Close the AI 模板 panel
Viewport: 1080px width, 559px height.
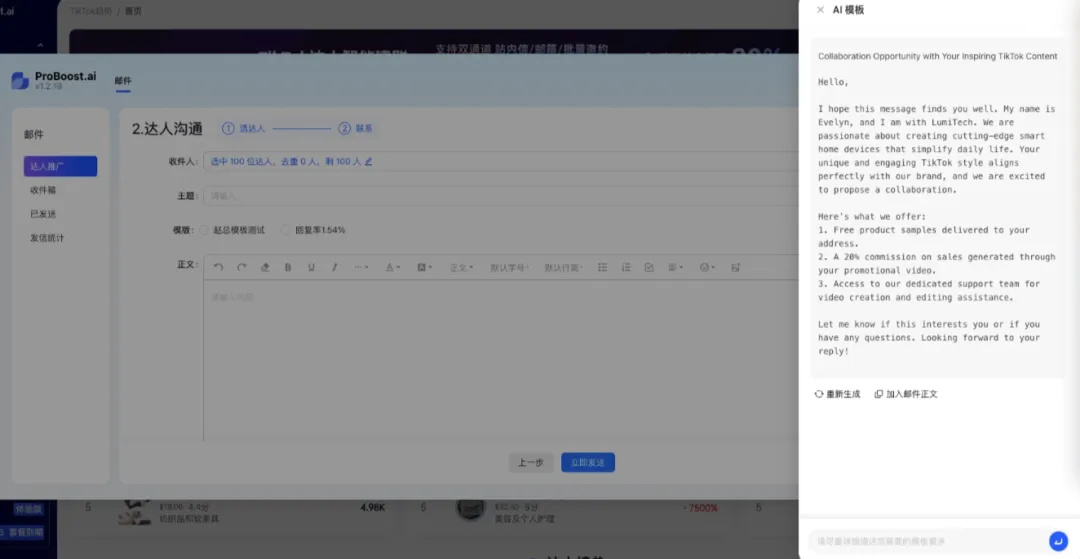click(x=820, y=10)
